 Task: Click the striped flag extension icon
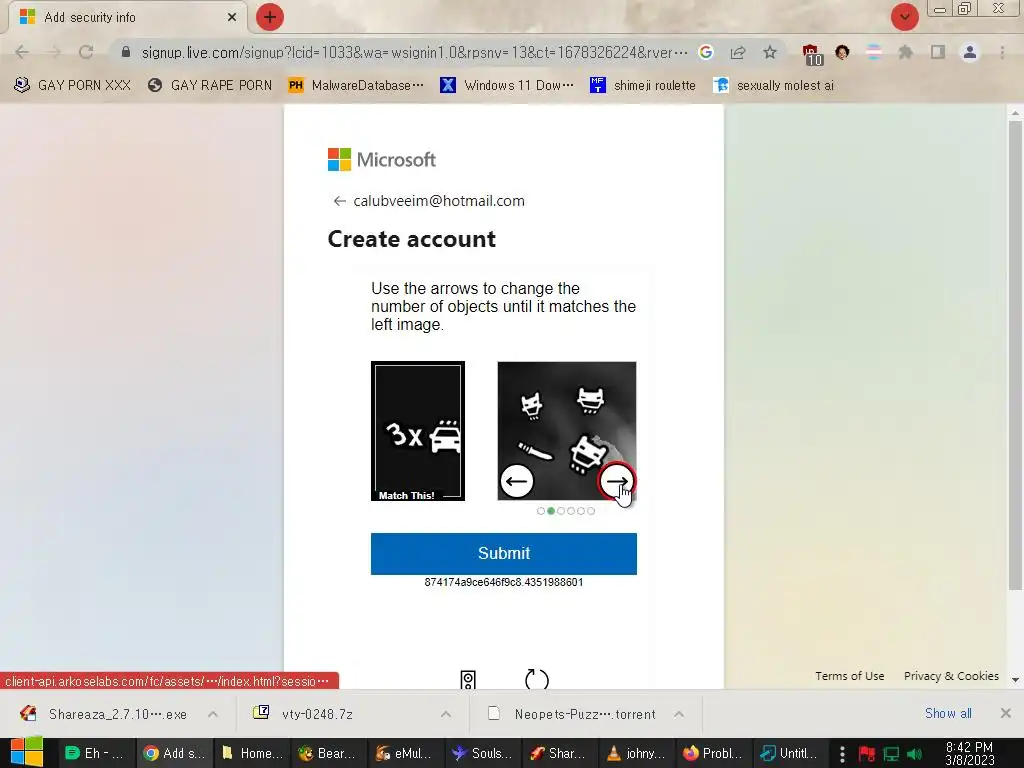[x=874, y=52]
